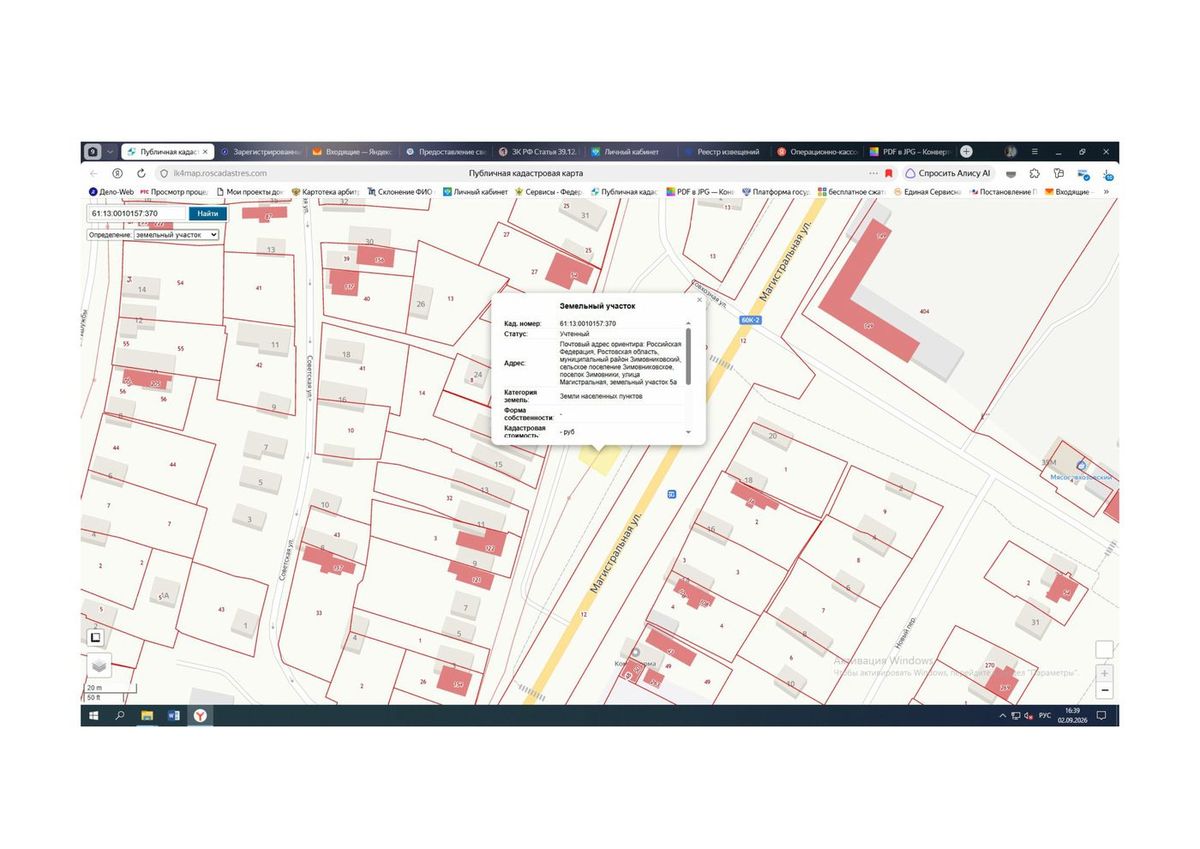Click the info popup vertical scrollbar

pyautogui.click(x=687, y=354)
